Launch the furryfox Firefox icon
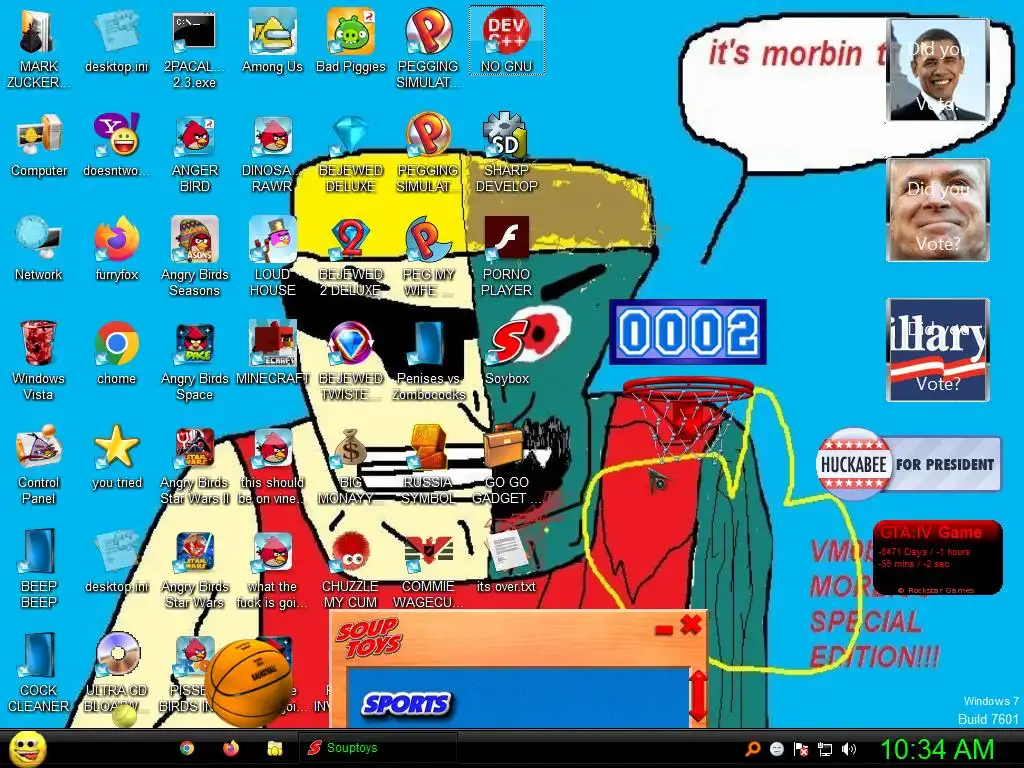Viewport: 1024px width, 768px height. [116, 249]
